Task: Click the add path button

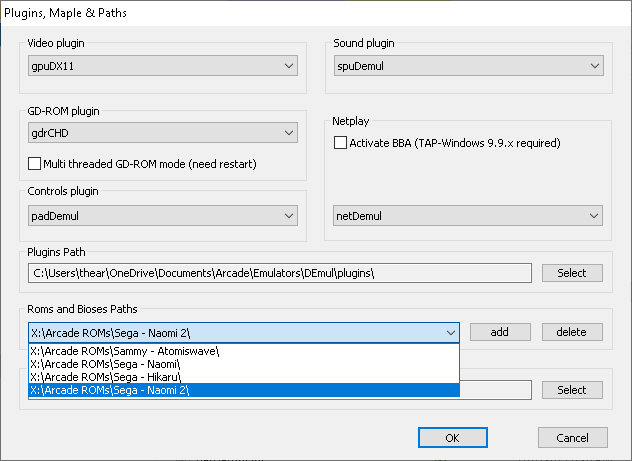Action: click(x=500, y=332)
